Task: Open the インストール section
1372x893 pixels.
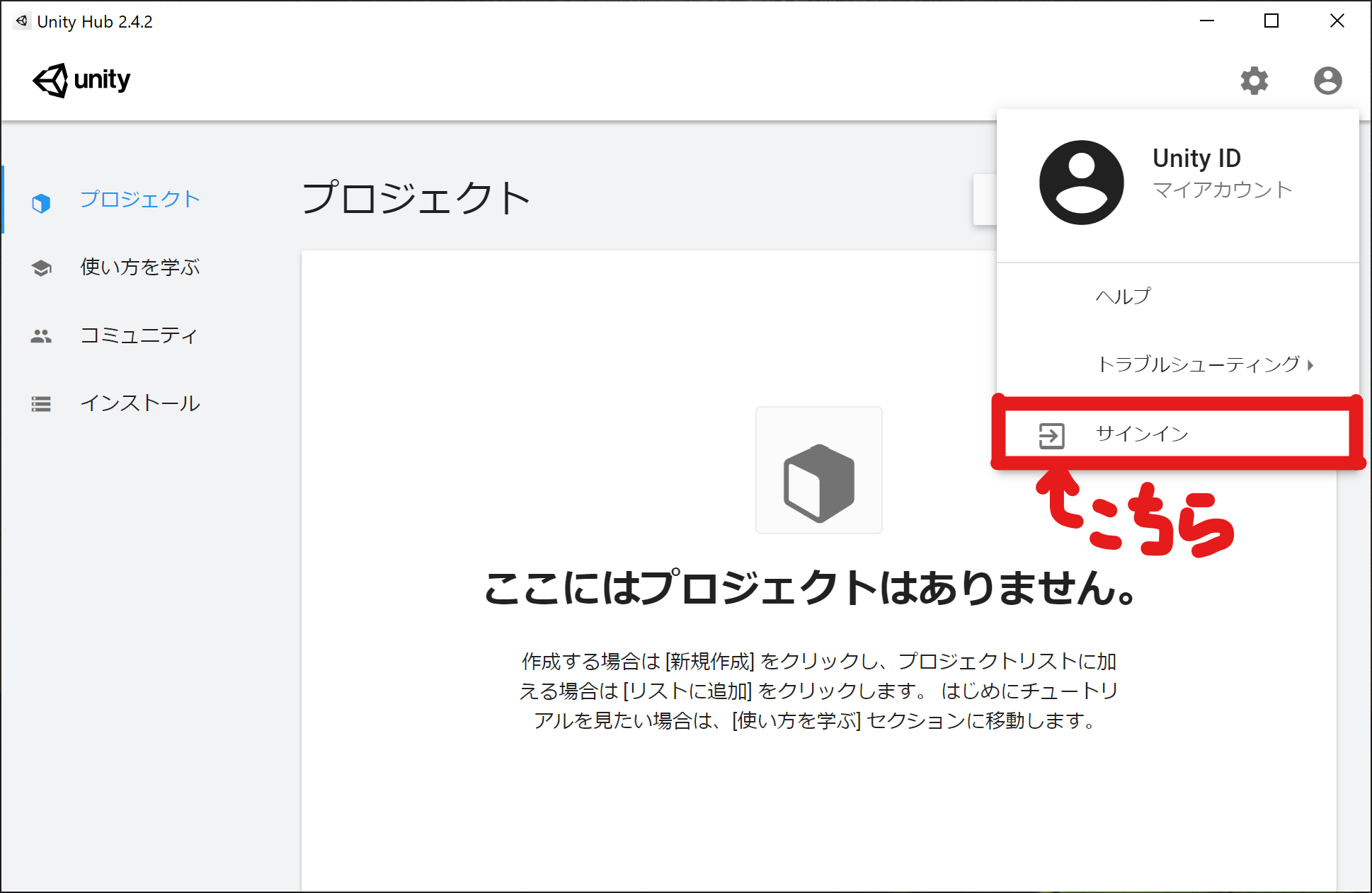Action: 139,403
